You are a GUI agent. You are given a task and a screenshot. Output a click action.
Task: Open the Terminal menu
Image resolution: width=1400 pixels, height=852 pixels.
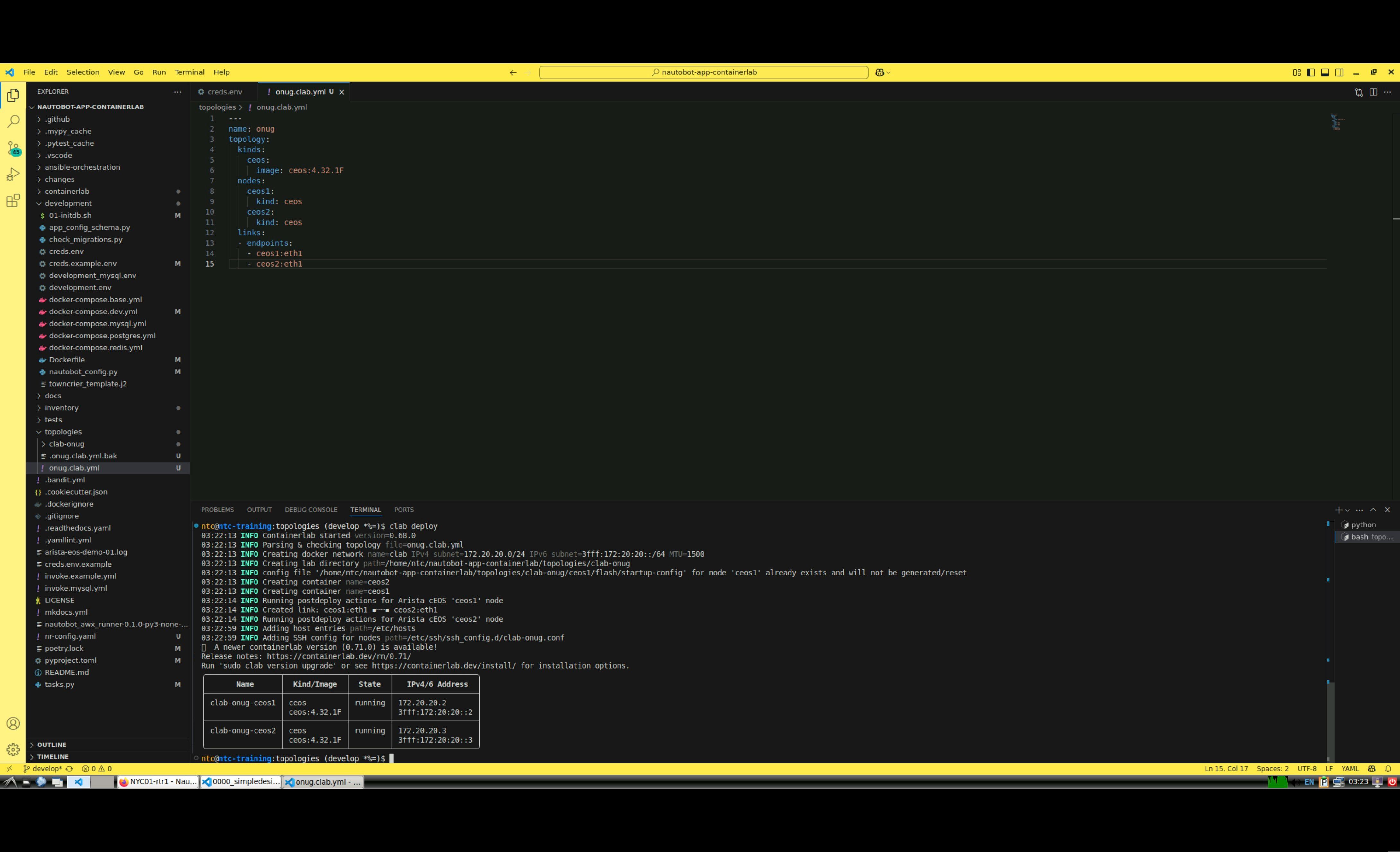point(189,72)
